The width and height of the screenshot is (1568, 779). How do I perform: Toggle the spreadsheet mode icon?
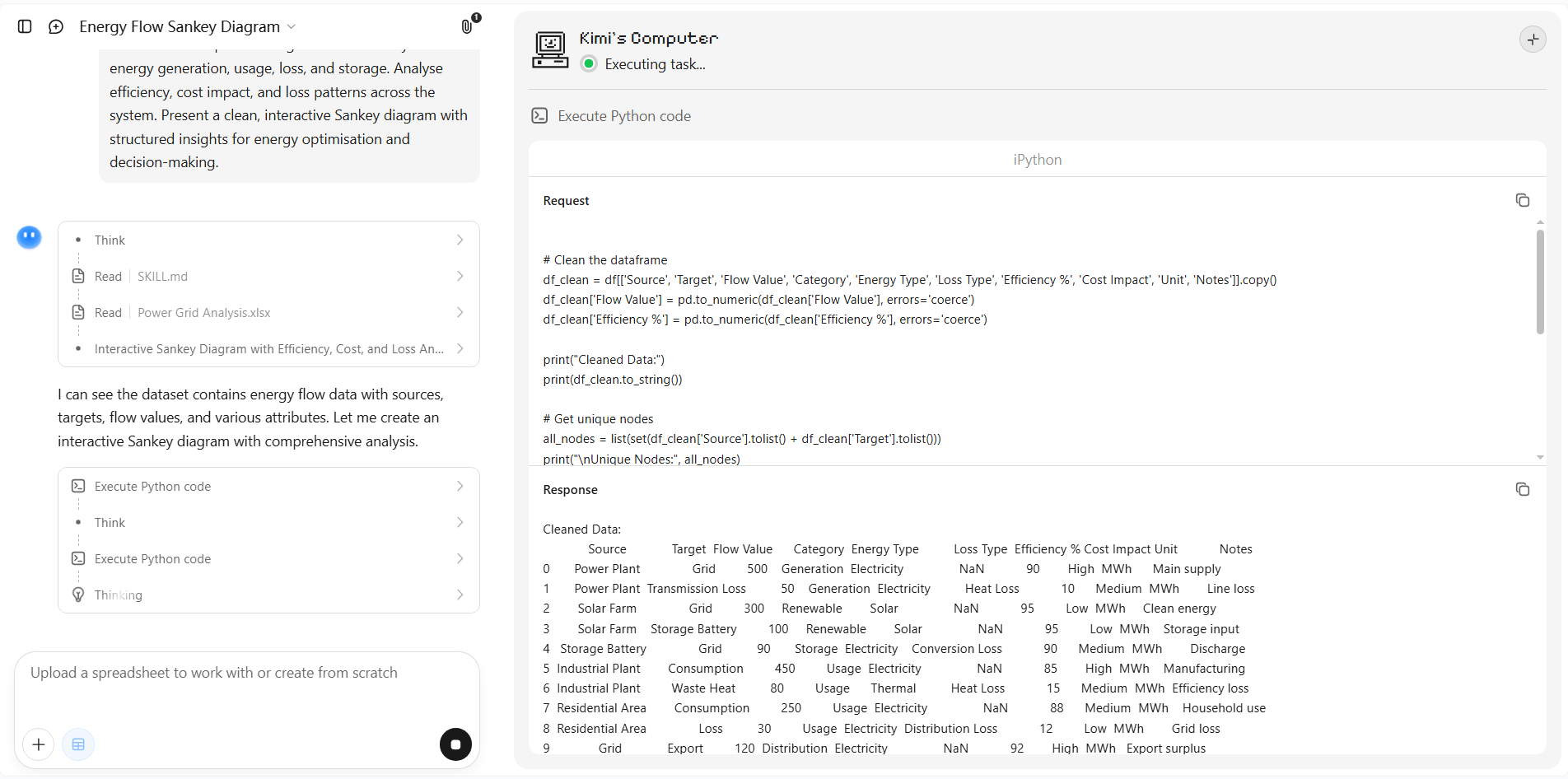tap(78, 744)
